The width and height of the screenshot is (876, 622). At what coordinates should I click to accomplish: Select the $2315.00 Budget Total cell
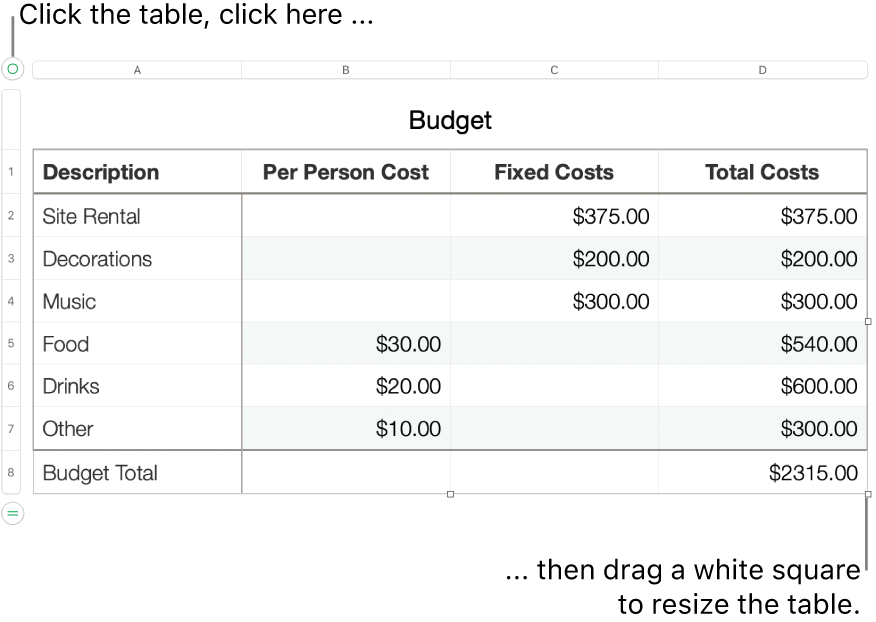pos(762,473)
